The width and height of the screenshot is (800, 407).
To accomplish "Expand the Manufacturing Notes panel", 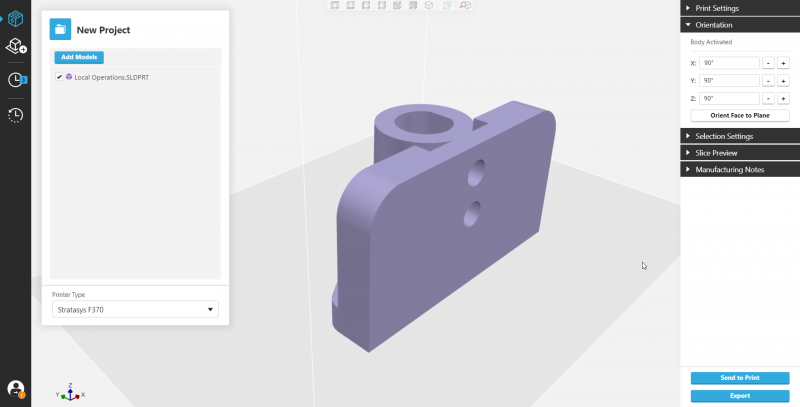I will (740, 169).
